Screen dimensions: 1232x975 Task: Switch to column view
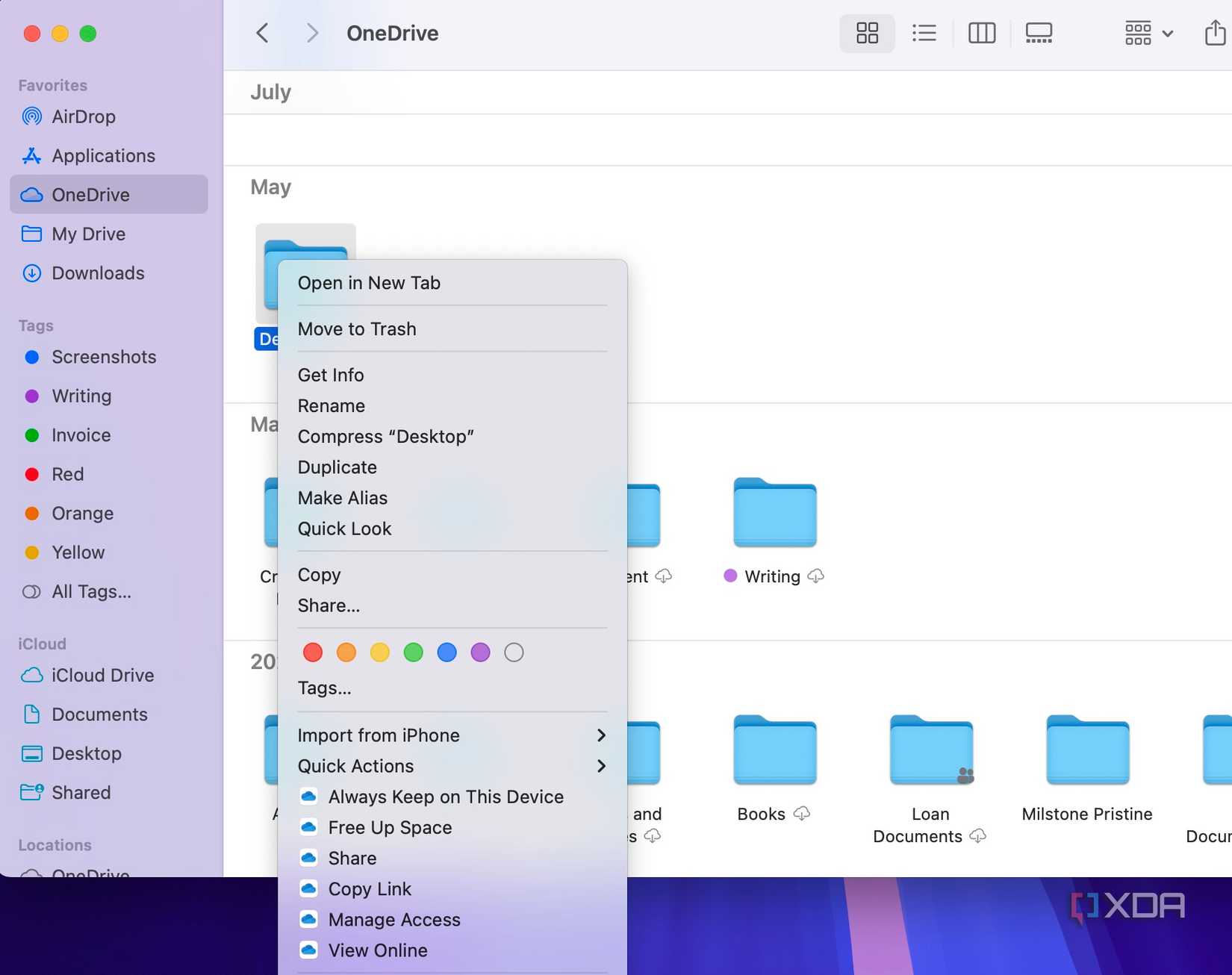(981, 33)
